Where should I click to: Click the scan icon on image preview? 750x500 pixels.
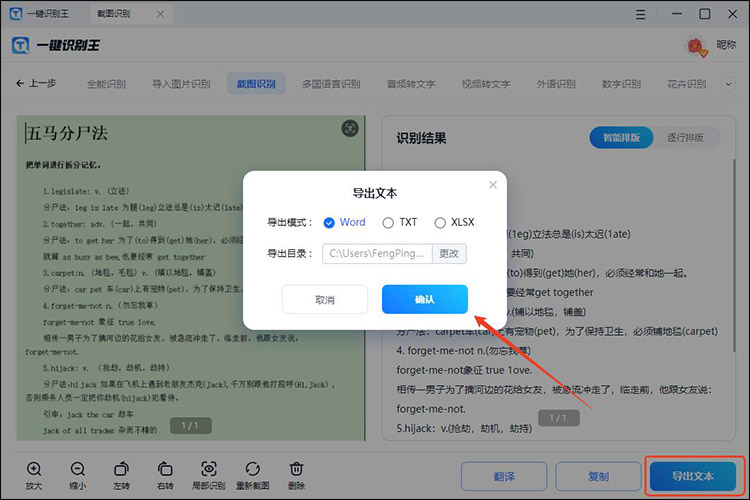tap(350, 128)
